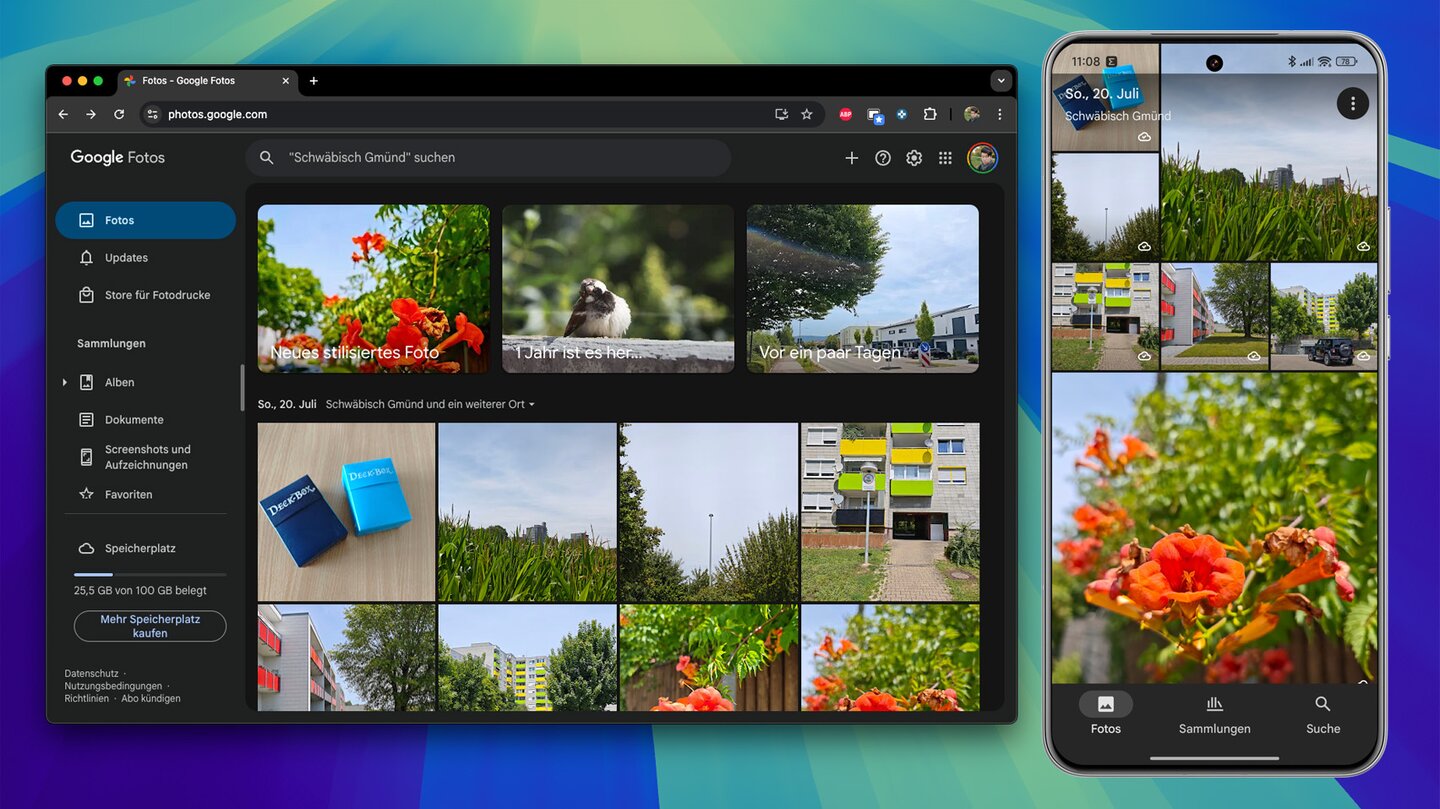Viewport: 1440px width, 809px height.
Task: Select the Fotos – Google Fotos tab
Action: pos(208,81)
